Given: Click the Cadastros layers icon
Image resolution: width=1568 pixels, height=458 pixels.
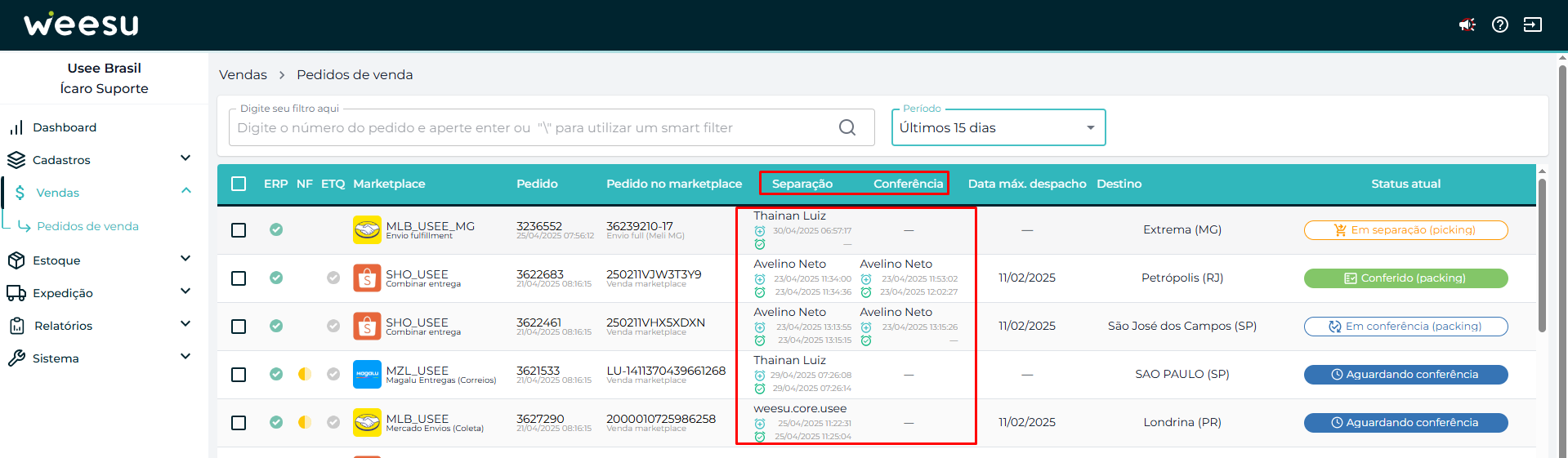Looking at the screenshot, I should [16, 160].
